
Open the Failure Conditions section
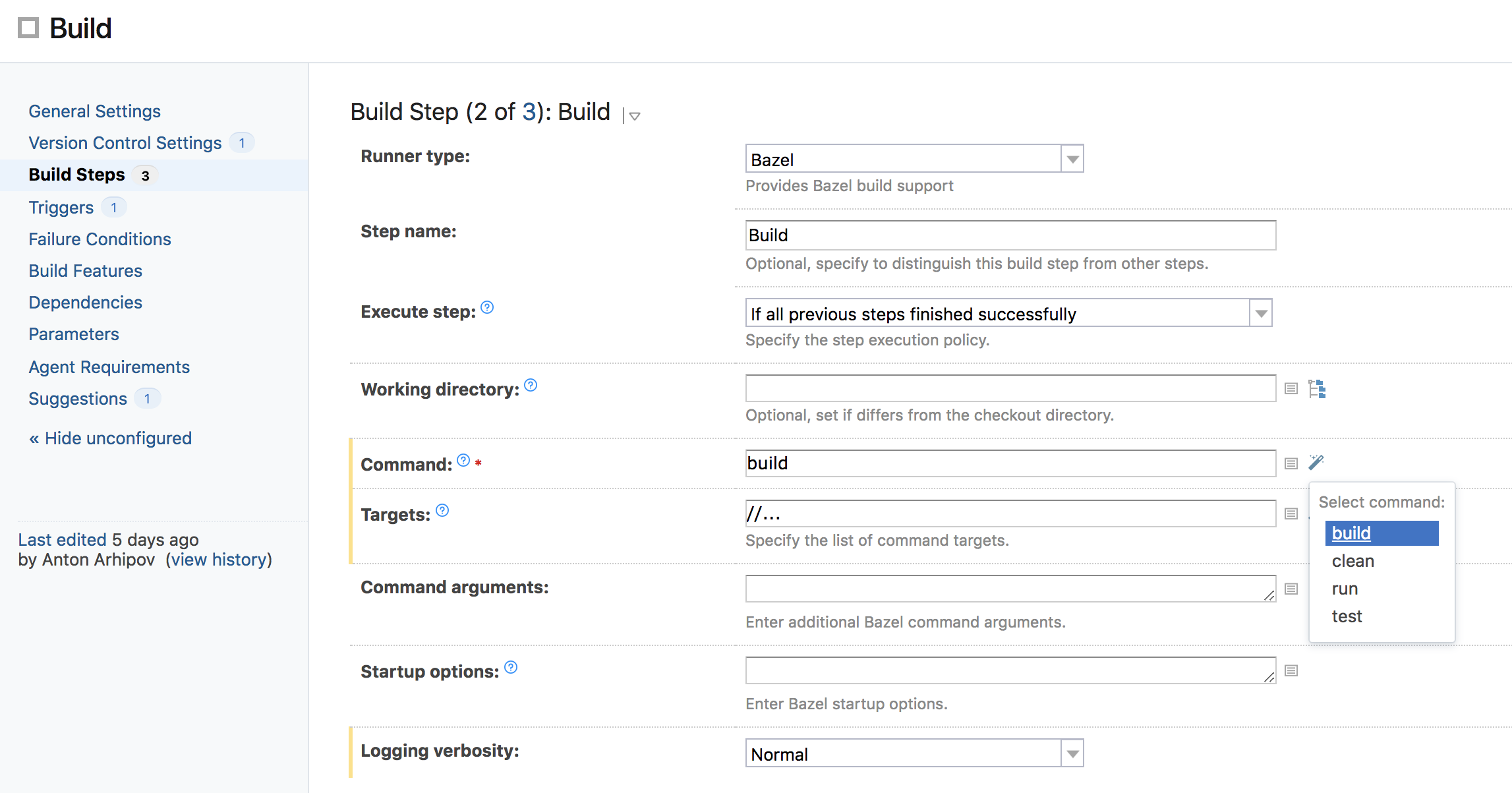tap(100, 239)
